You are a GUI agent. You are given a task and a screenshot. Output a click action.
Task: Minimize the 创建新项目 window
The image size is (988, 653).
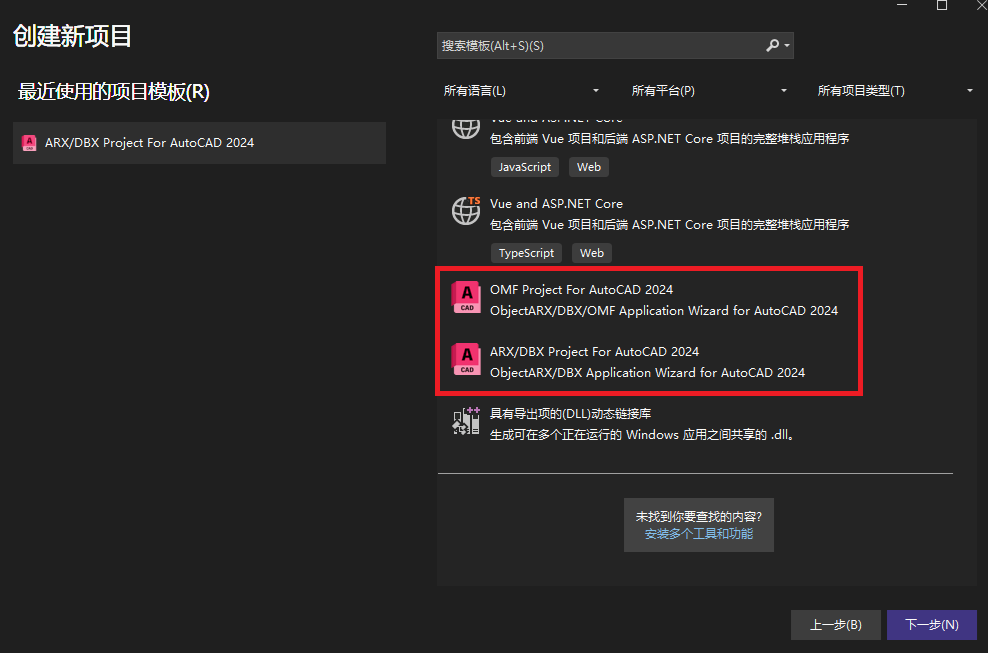pyautogui.click(x=902, y=5)
